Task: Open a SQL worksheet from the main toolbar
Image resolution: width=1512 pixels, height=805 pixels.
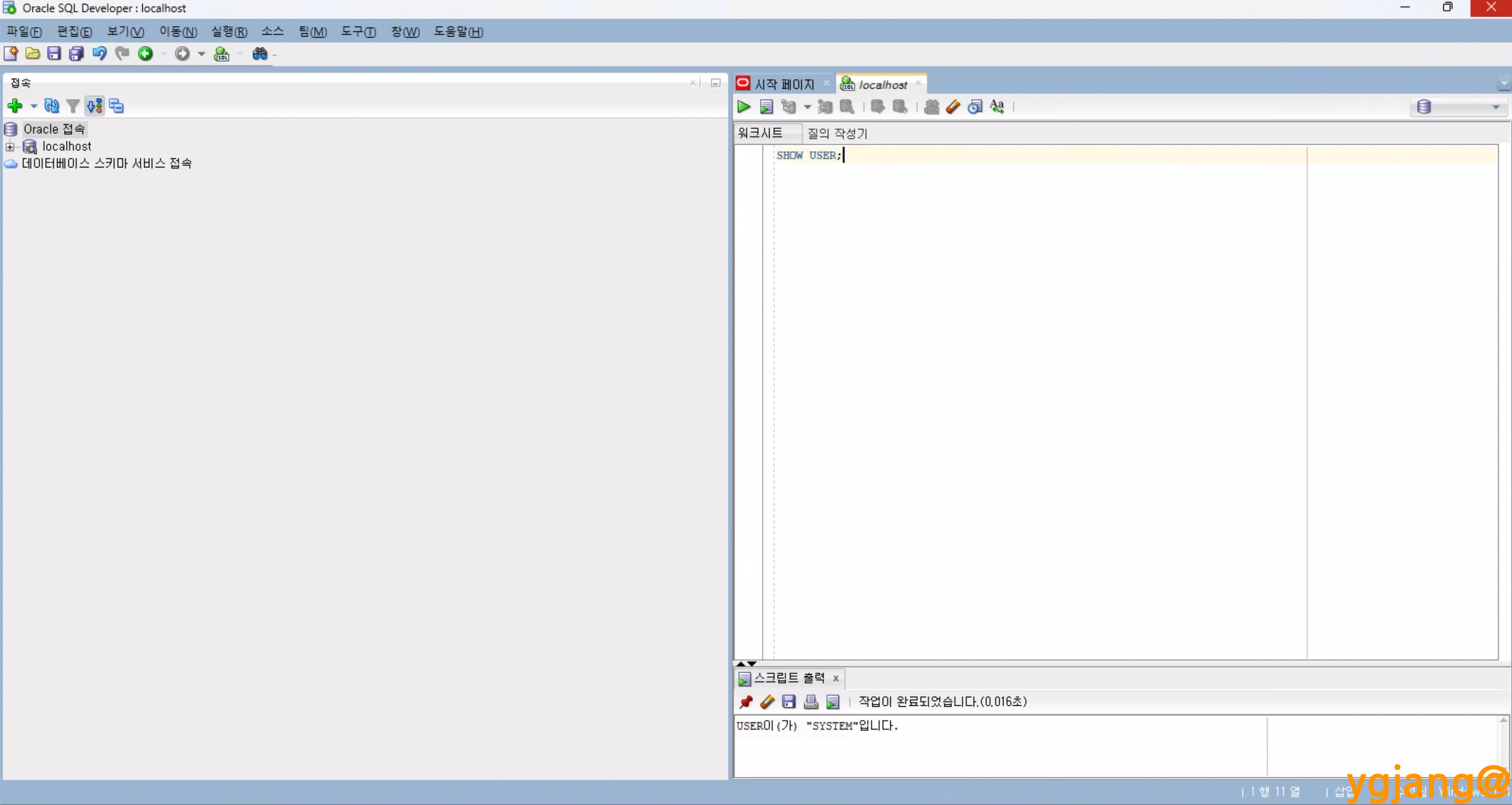Action: pyautogui.click(x=221, y=54)
